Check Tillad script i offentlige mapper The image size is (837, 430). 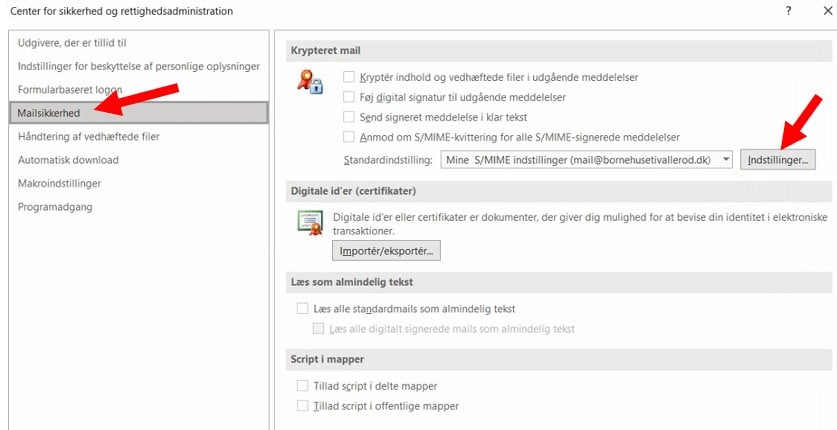[303, 406]
